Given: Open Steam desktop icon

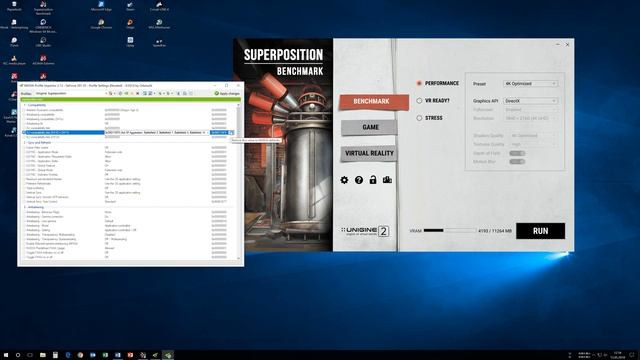Looking at the screenshot, I should point(130,6).
